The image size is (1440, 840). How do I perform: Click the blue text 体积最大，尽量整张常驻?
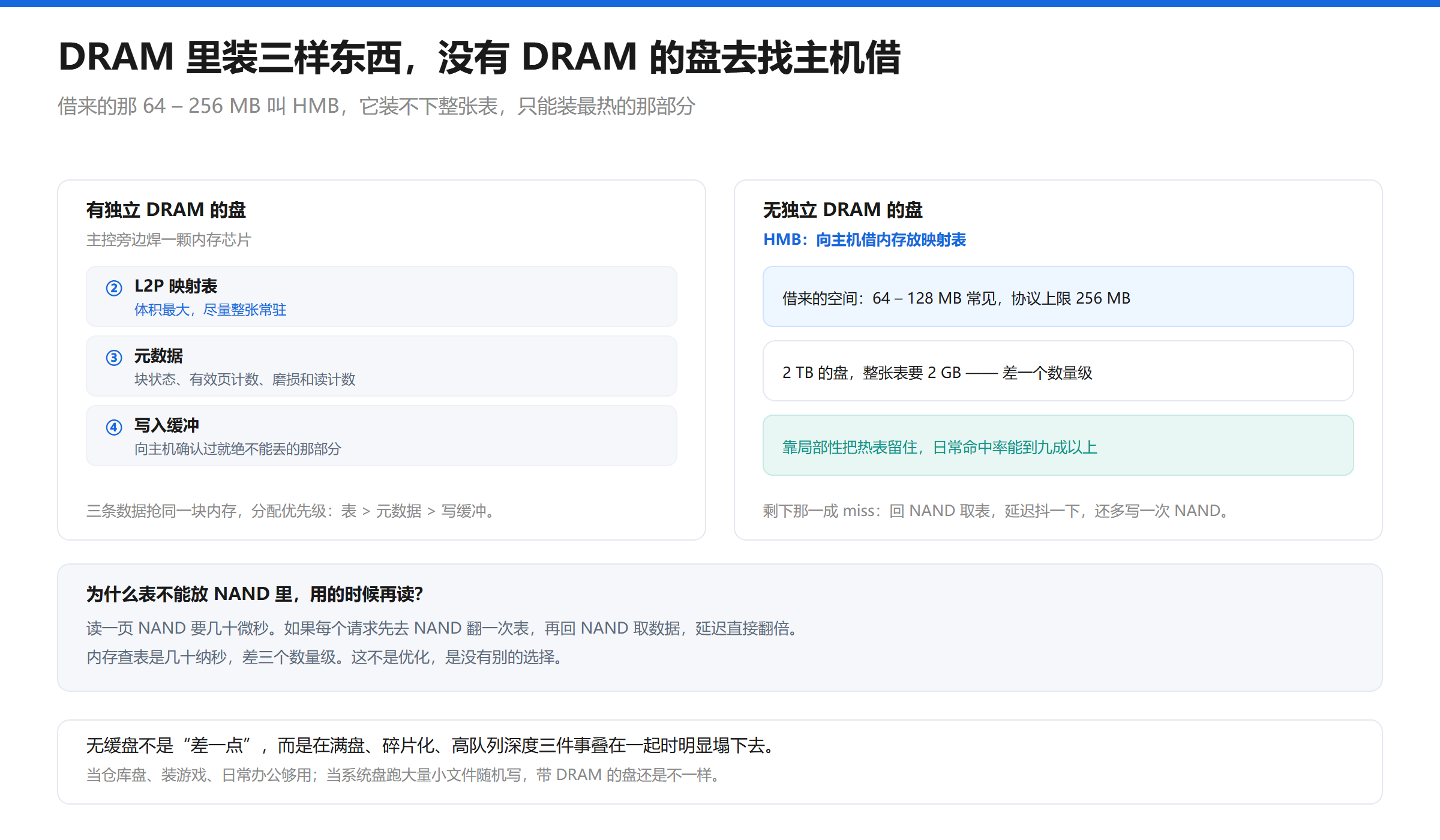pos(210,310)
